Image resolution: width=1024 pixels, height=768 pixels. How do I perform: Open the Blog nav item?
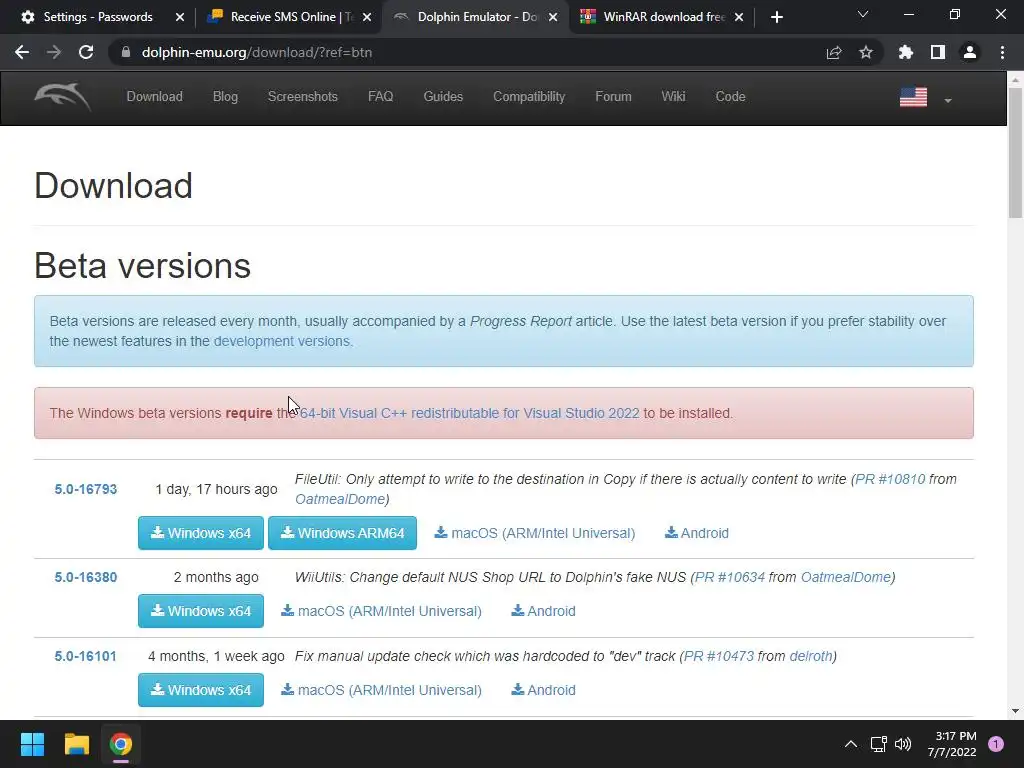tap(225, 97)
